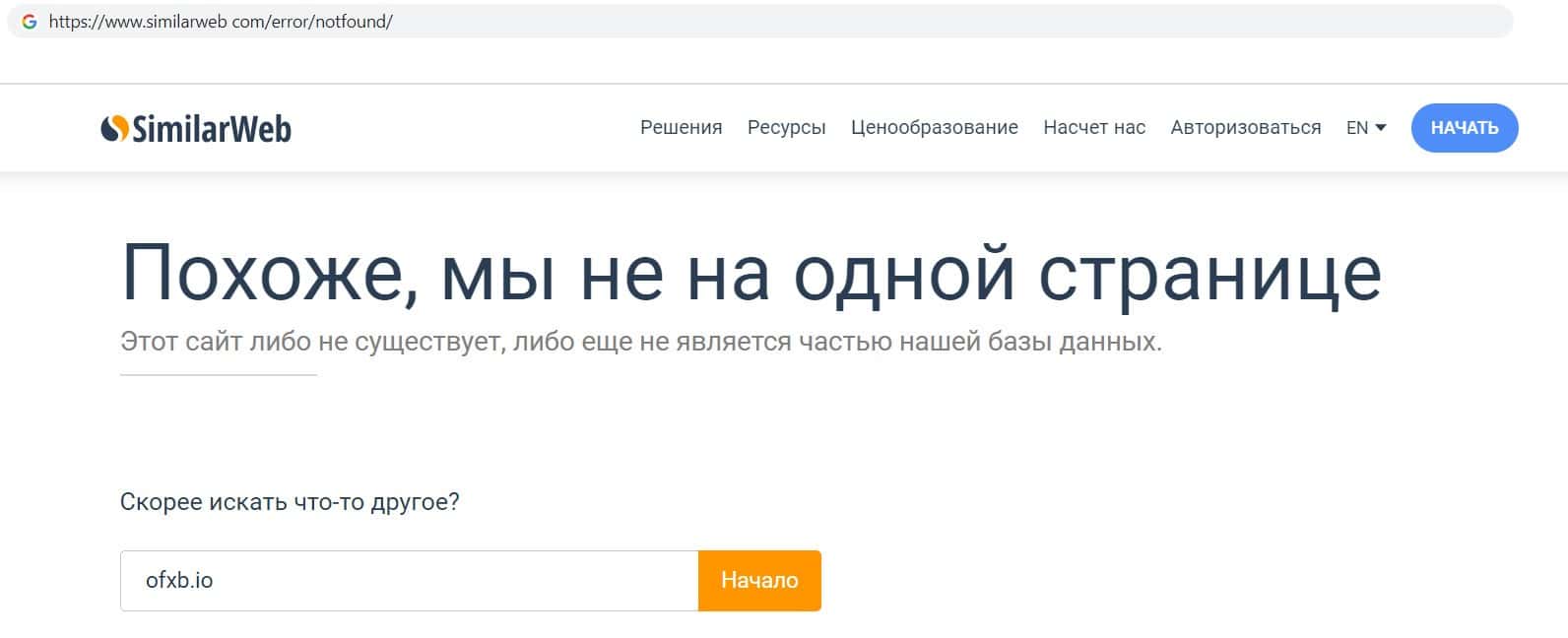1568x638 pixels.
Task: Open the Решения menu
Action: pos(681,127)
